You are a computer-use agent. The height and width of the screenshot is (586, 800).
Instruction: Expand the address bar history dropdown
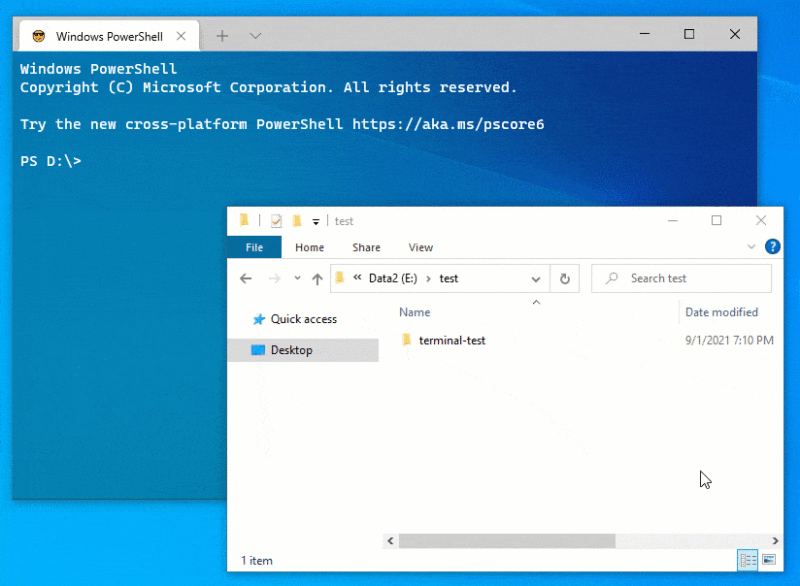tap(536, 279)
